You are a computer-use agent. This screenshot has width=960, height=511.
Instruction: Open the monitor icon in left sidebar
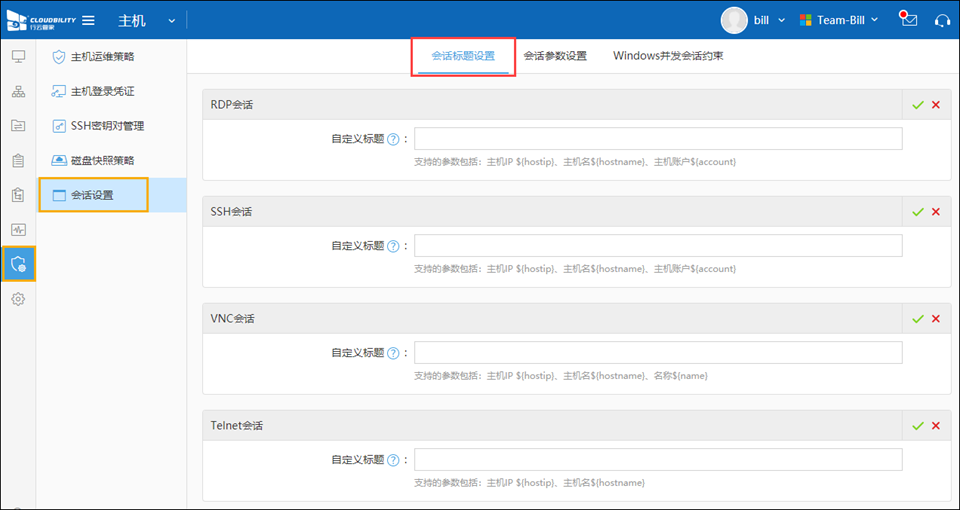[18, 56]
